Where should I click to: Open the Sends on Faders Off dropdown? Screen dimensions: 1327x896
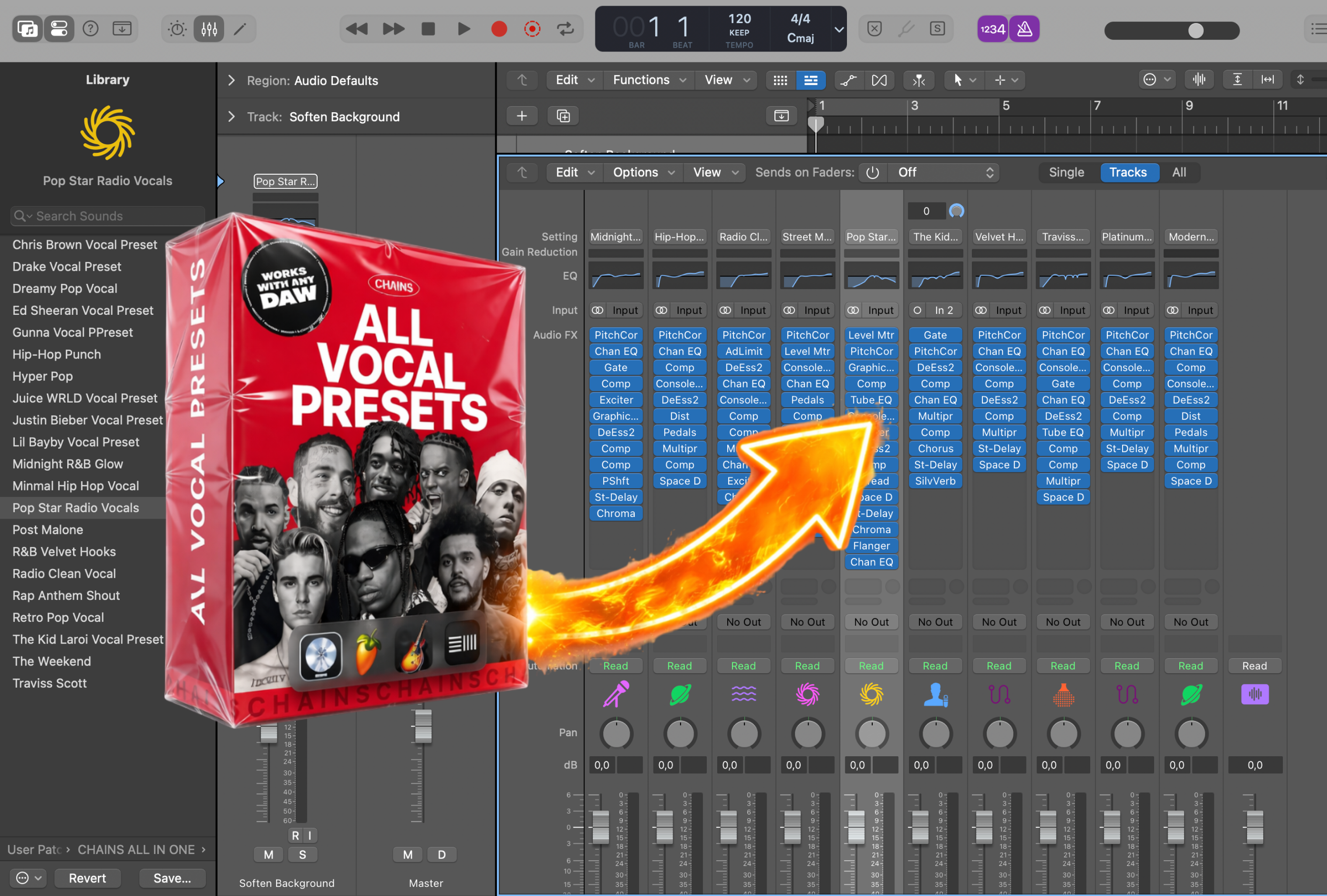944,172
